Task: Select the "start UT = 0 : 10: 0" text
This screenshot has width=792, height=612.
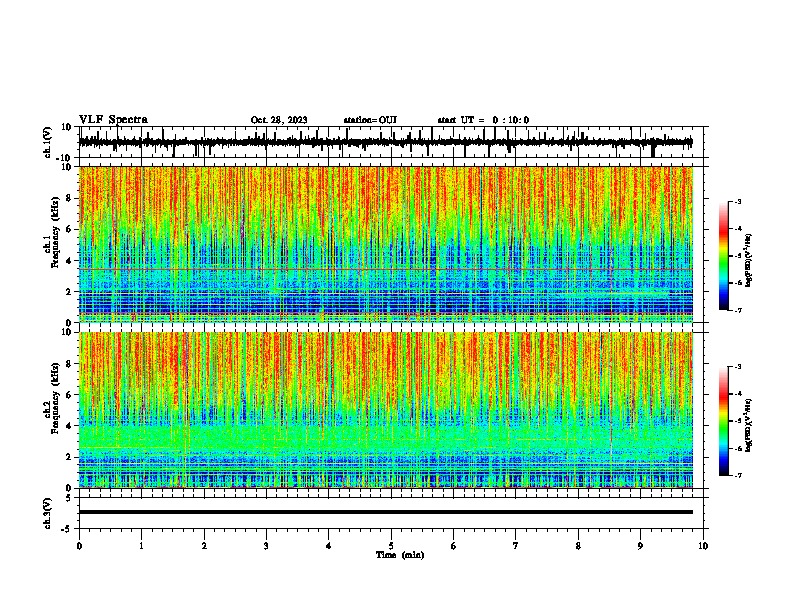Action: [483, 120]
